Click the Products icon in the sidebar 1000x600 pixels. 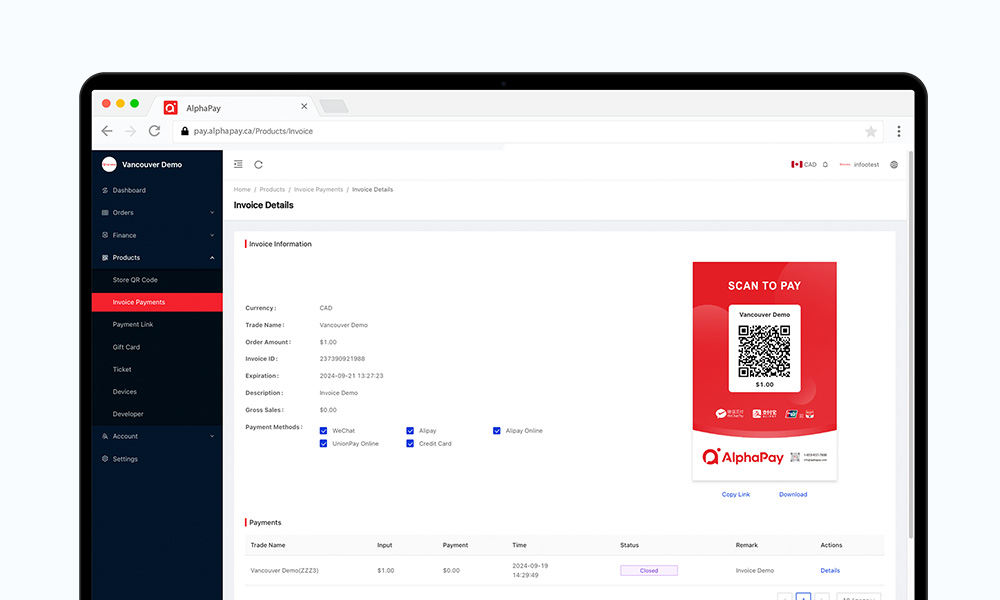(x=105, y=258)
